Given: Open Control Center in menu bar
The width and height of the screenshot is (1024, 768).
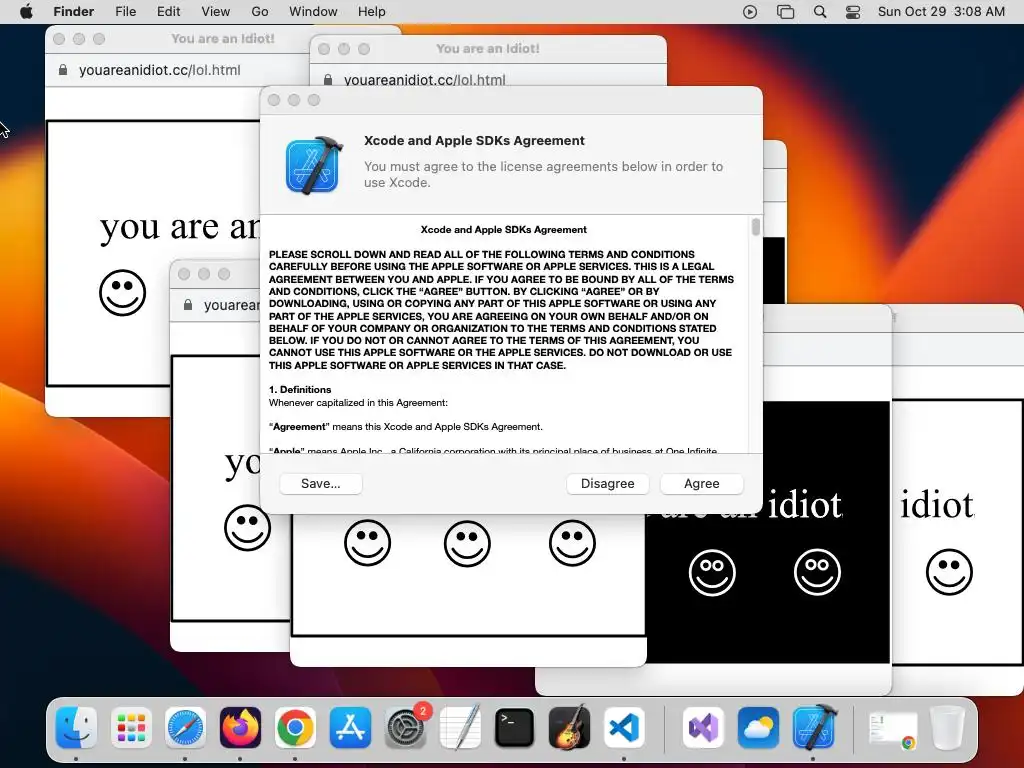Looking at the screenshot, I should 853,12.
